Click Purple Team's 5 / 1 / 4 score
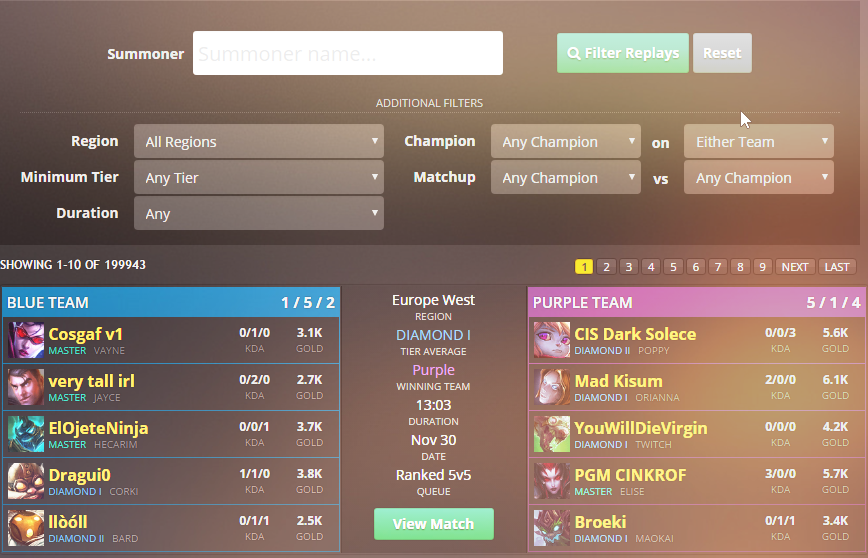The width and height of the screenshot is (868, 558). click(x=834, y=303)
